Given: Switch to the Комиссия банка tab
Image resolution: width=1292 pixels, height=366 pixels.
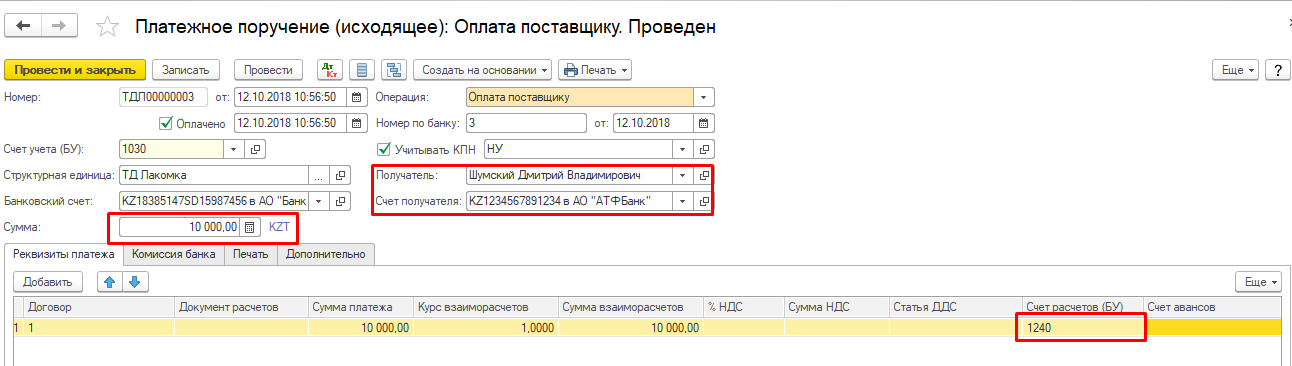Looking at the screenshot, I should coord(173,254).
